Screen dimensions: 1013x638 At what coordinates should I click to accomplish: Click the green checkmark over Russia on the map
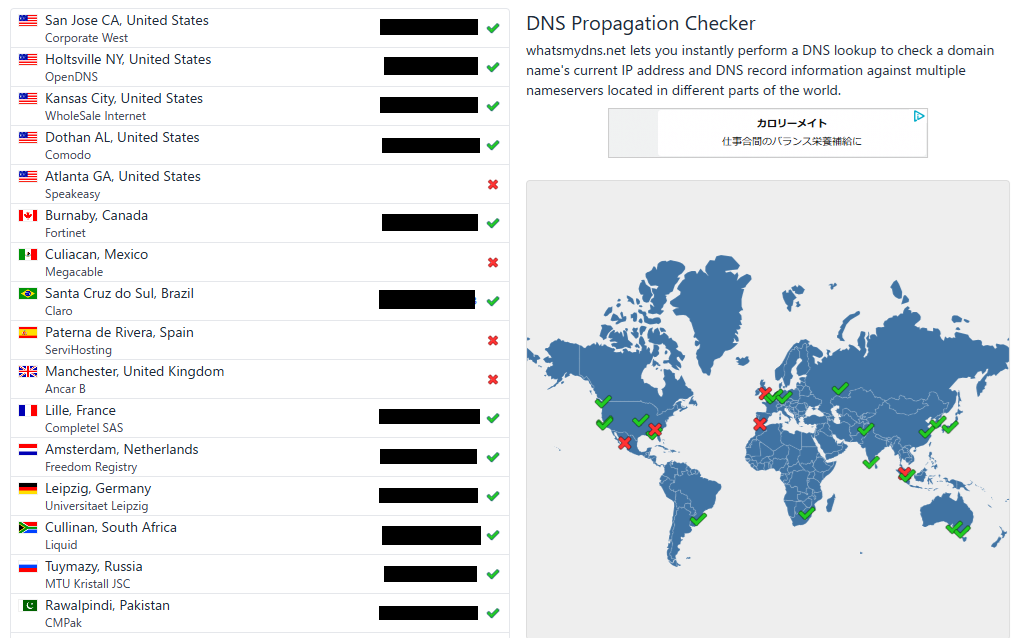840,389
